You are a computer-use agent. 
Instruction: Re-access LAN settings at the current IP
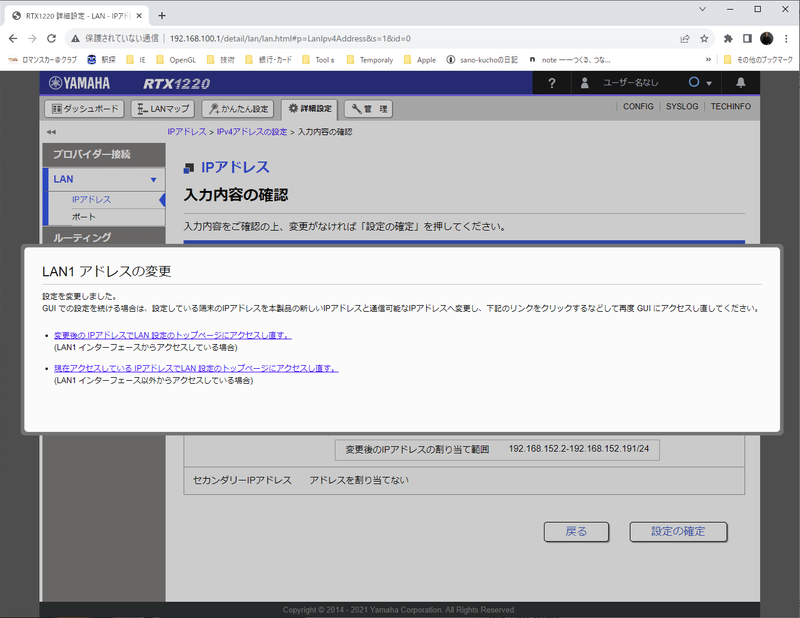[x=196, y=368]
